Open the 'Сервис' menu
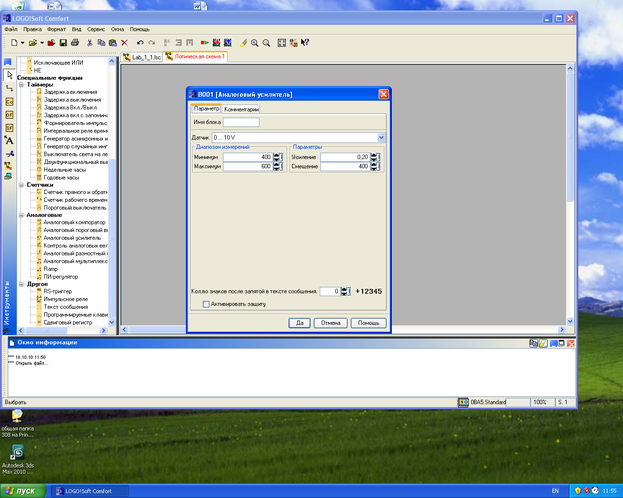The width and height of the screenshot is (623, 498). (x=96, y=30)
